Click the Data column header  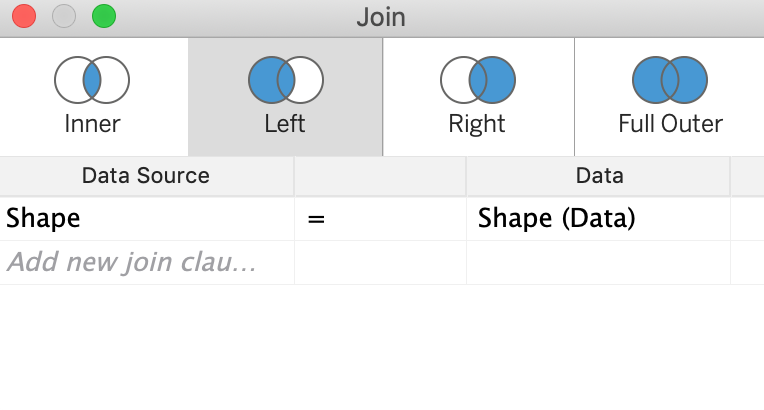599,176
